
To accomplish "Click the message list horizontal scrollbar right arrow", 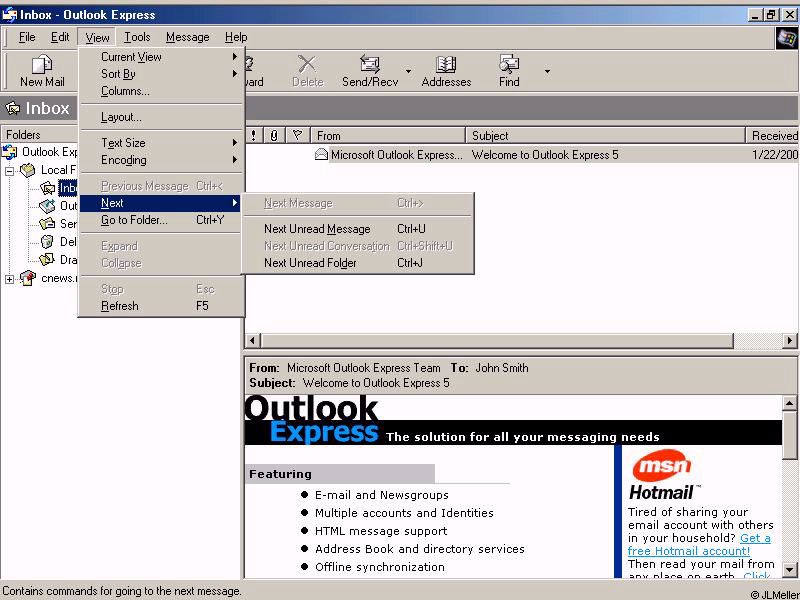I will click(x=789, y=341).
